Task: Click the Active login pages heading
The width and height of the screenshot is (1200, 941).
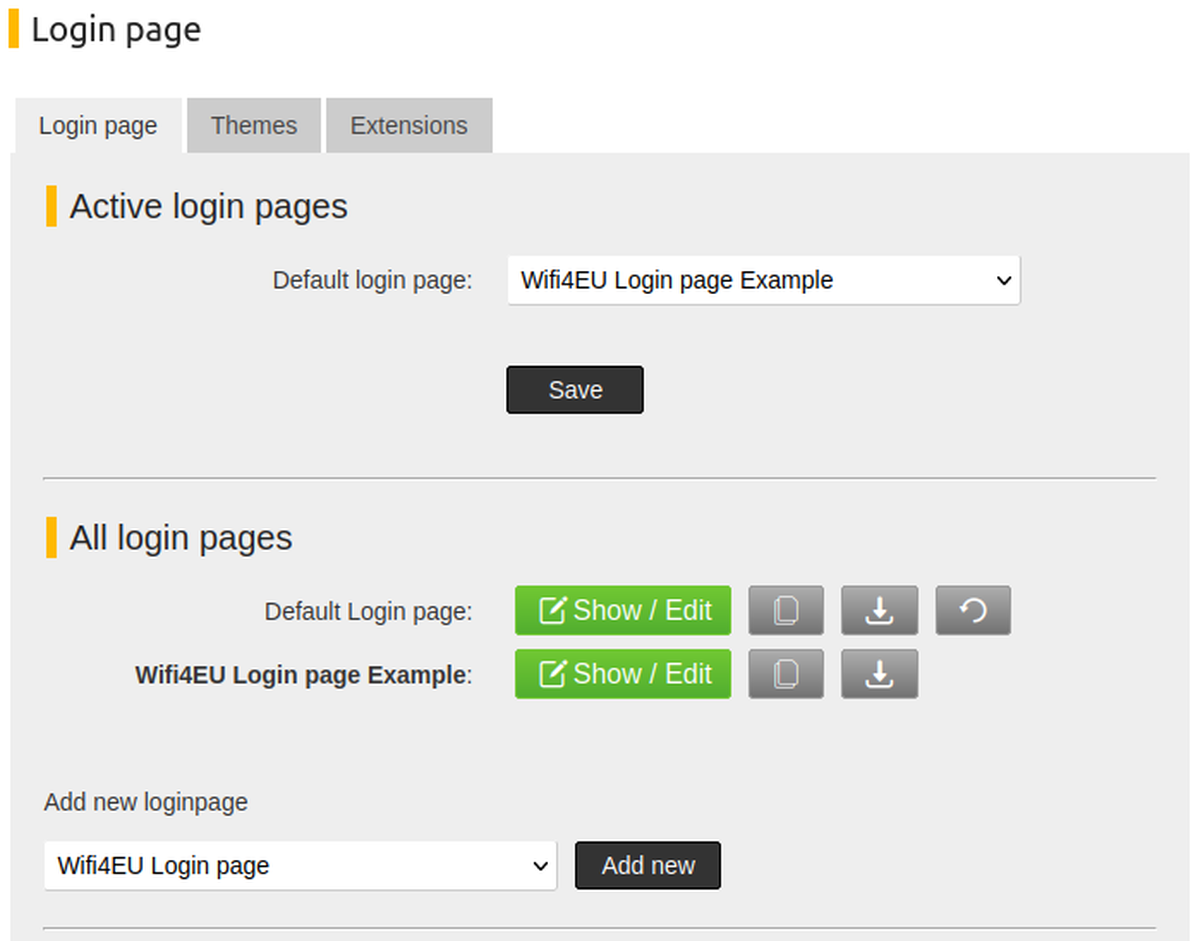Action: (x=208, y=206)
